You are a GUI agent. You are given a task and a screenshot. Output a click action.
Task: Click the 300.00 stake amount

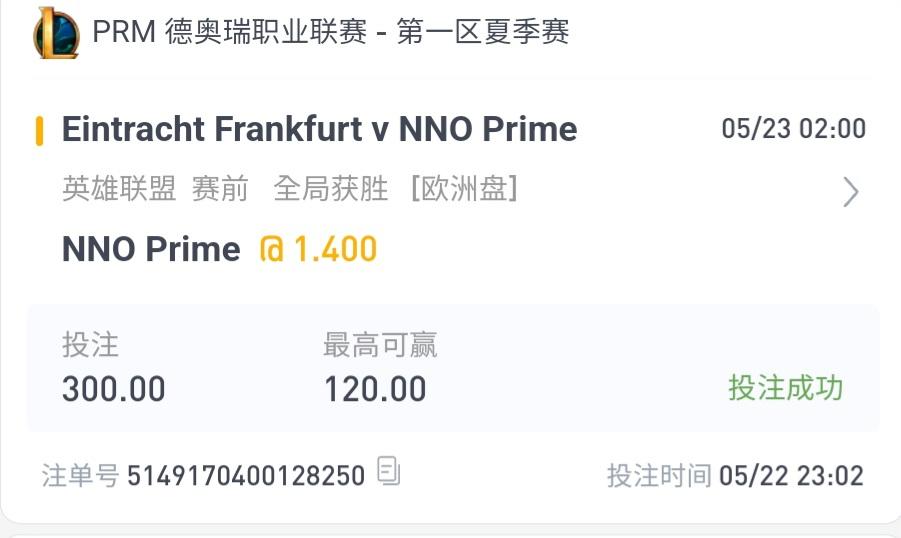click(114, 389)
